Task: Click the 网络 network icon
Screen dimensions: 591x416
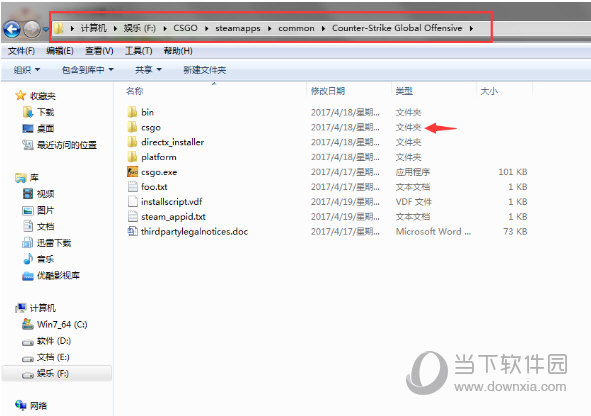Action: pos(20,405)
